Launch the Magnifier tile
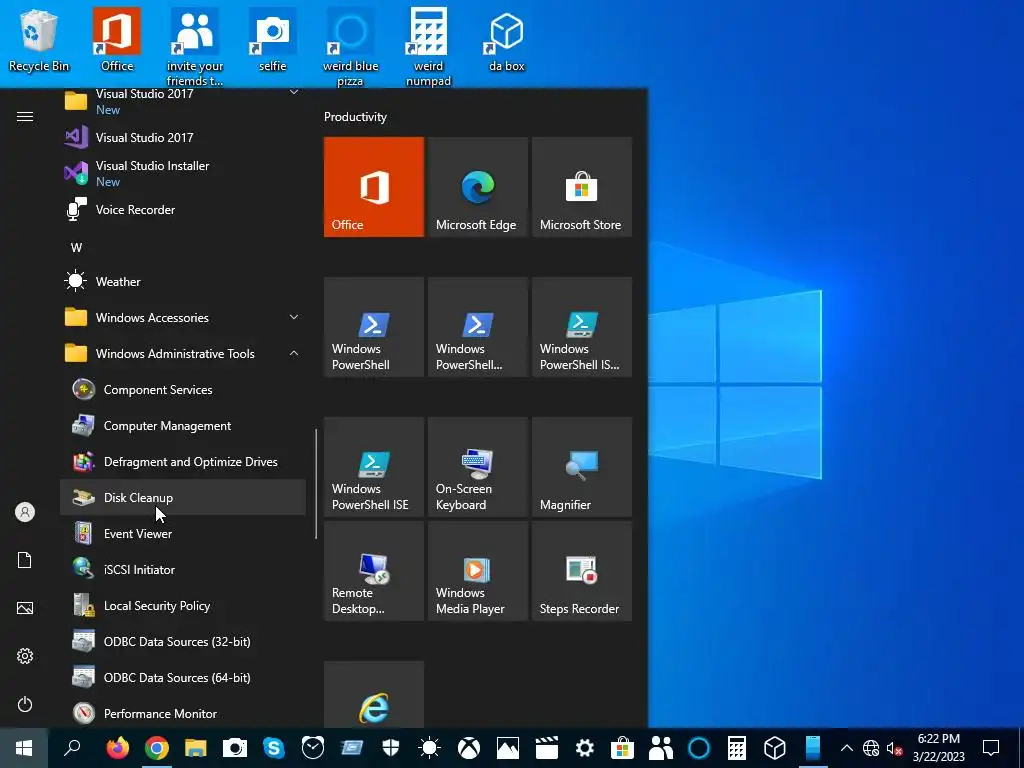 pyautogui.click(x=582, y=466)
